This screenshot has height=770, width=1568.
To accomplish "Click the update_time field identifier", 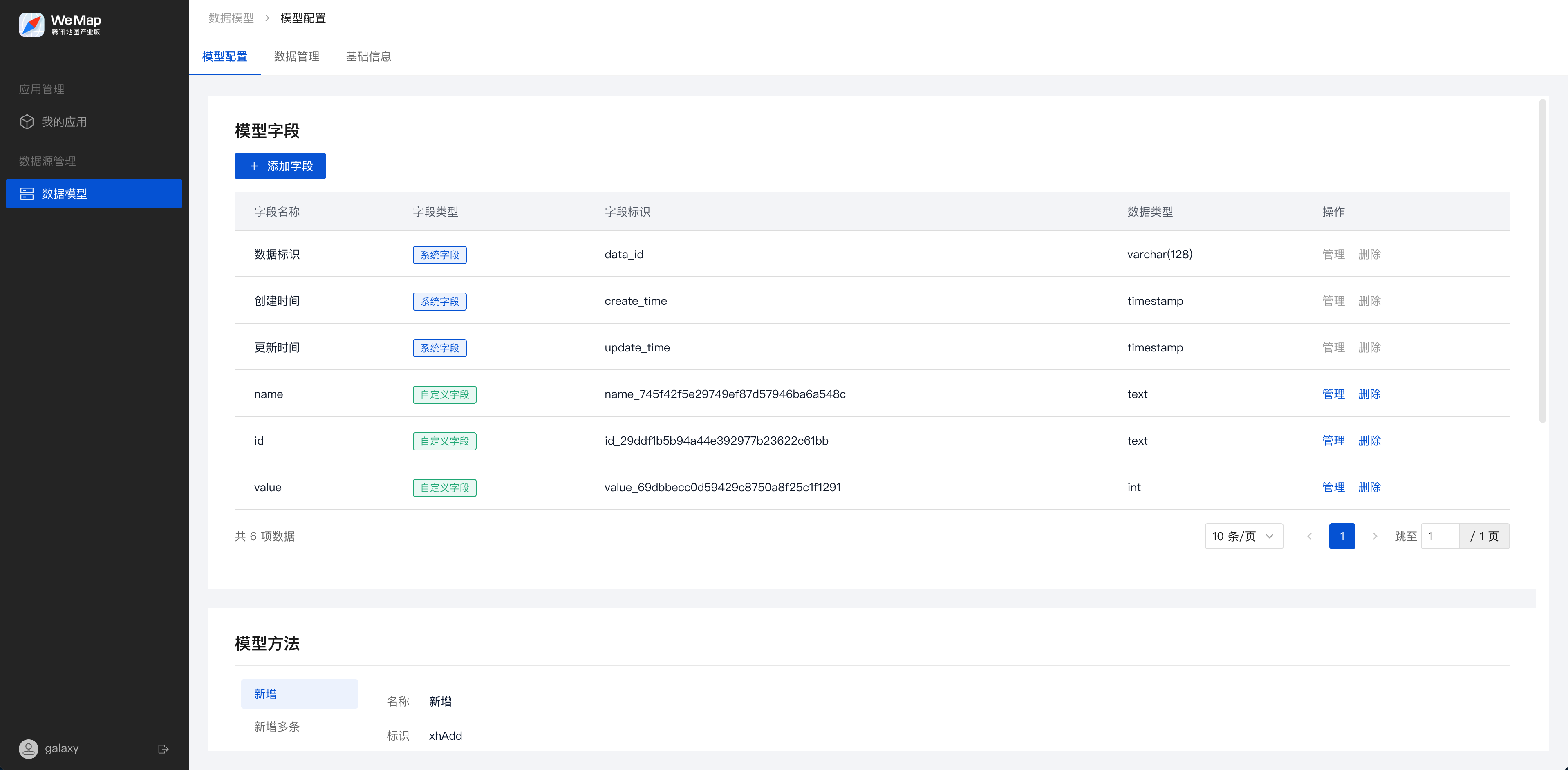I will [637, 347].
